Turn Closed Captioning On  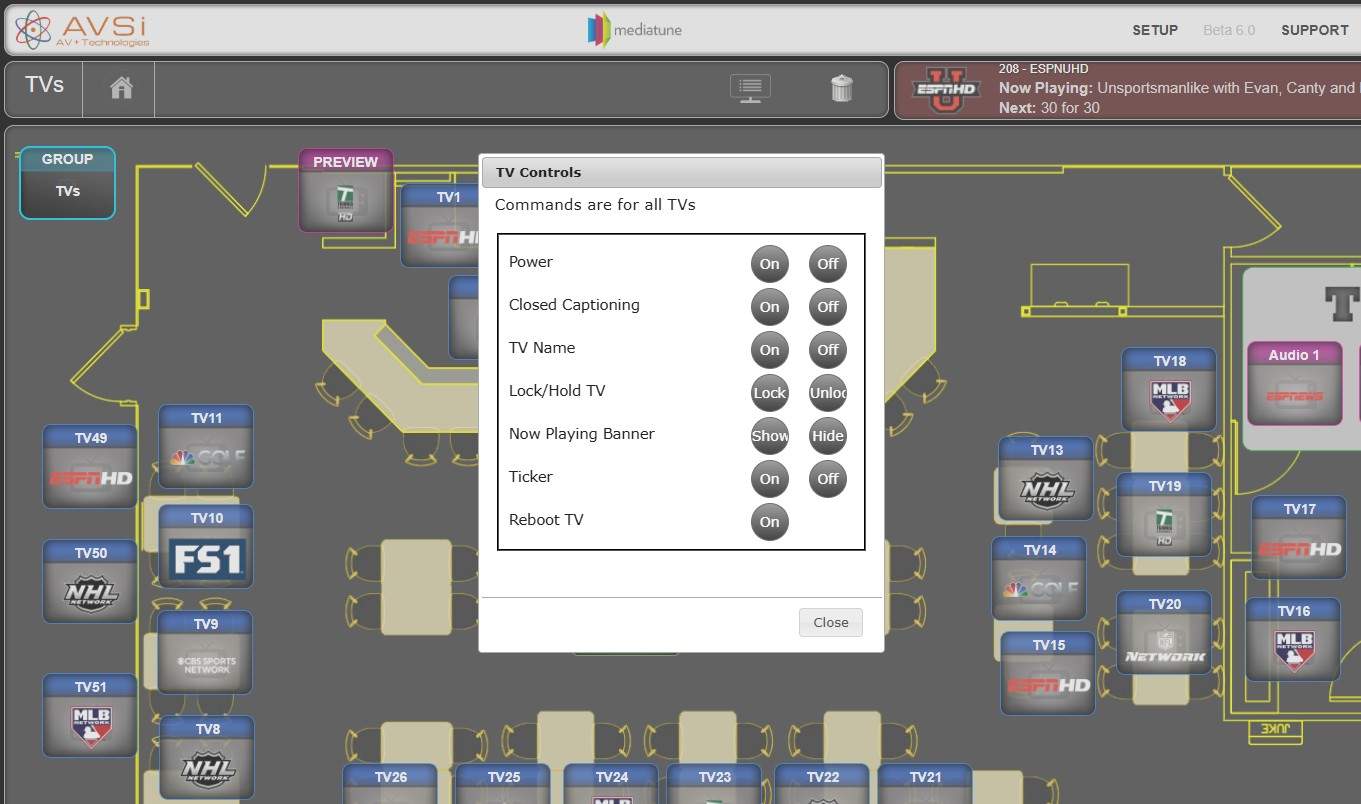(x=769, y=307)
